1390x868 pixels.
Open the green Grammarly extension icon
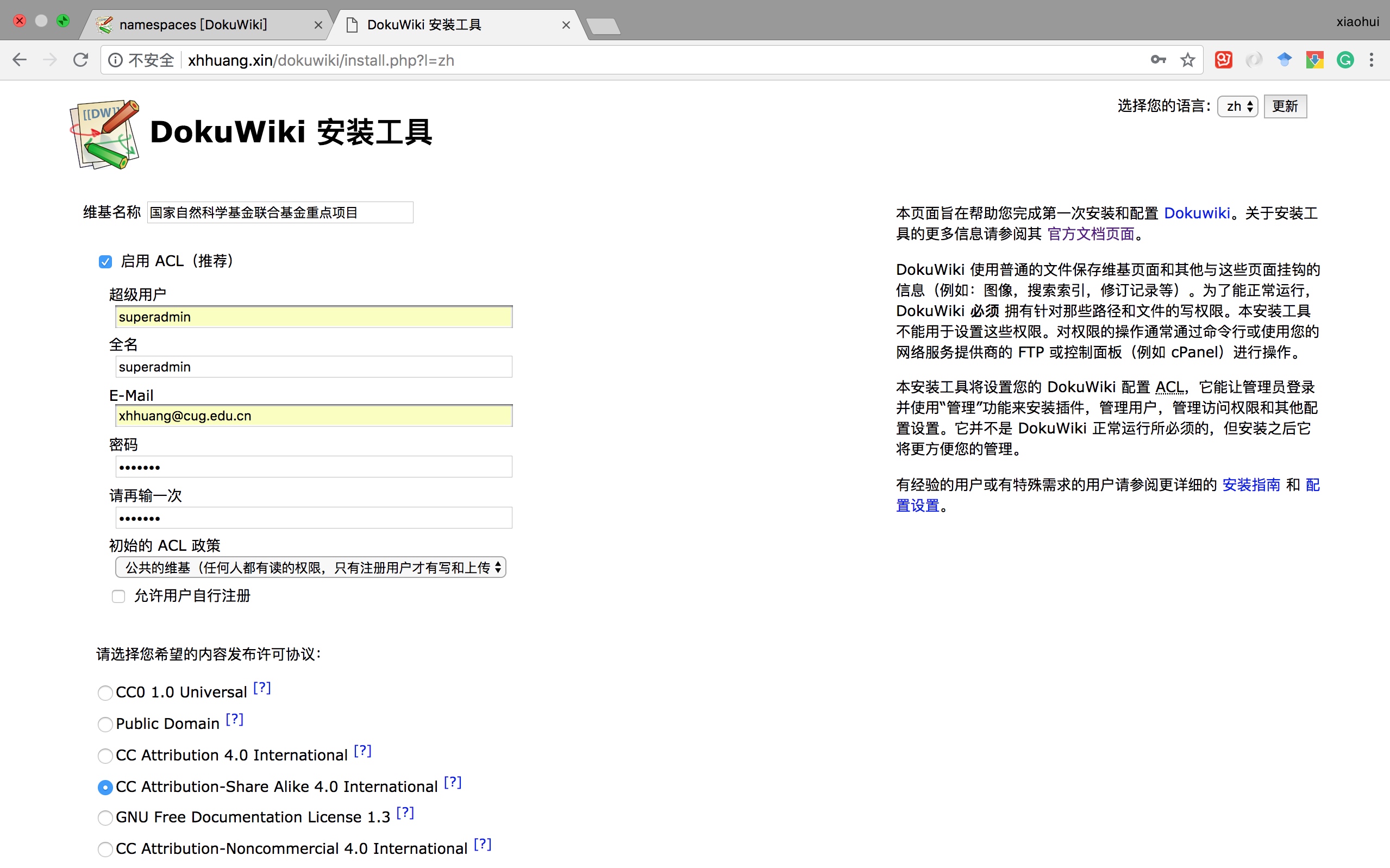(x=1345, y=60)
